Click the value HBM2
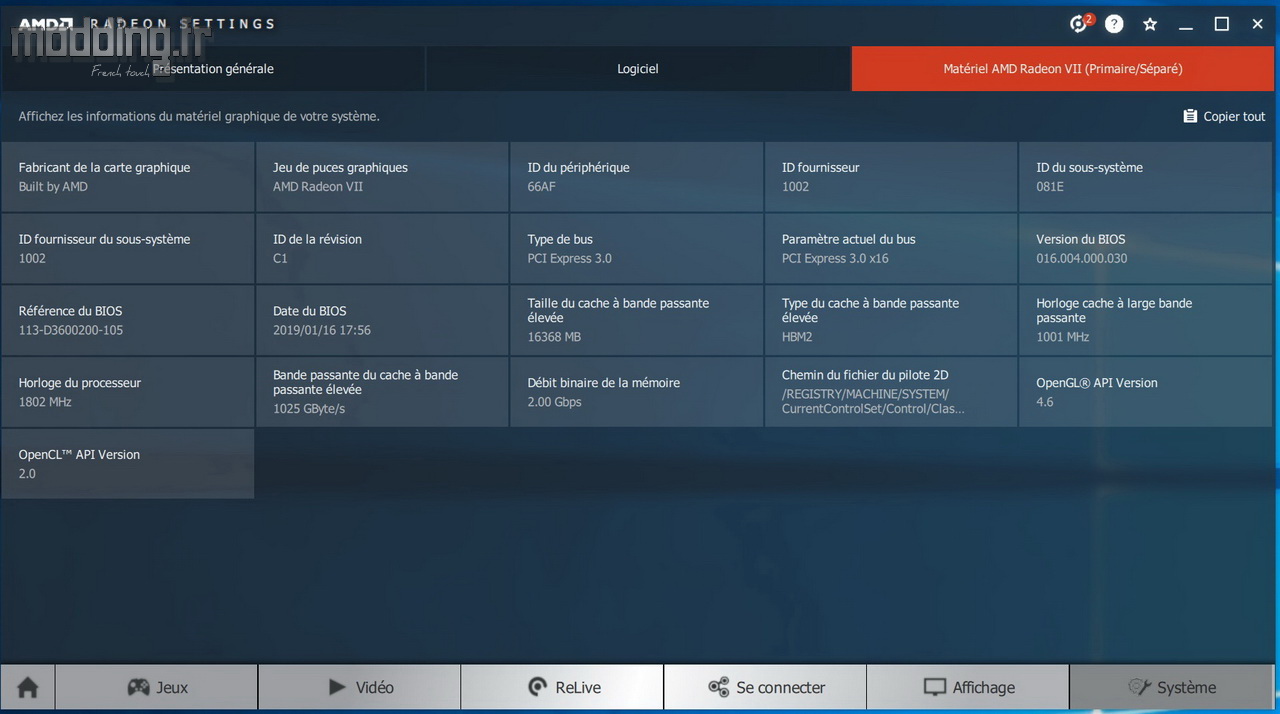 coord(797,337)
